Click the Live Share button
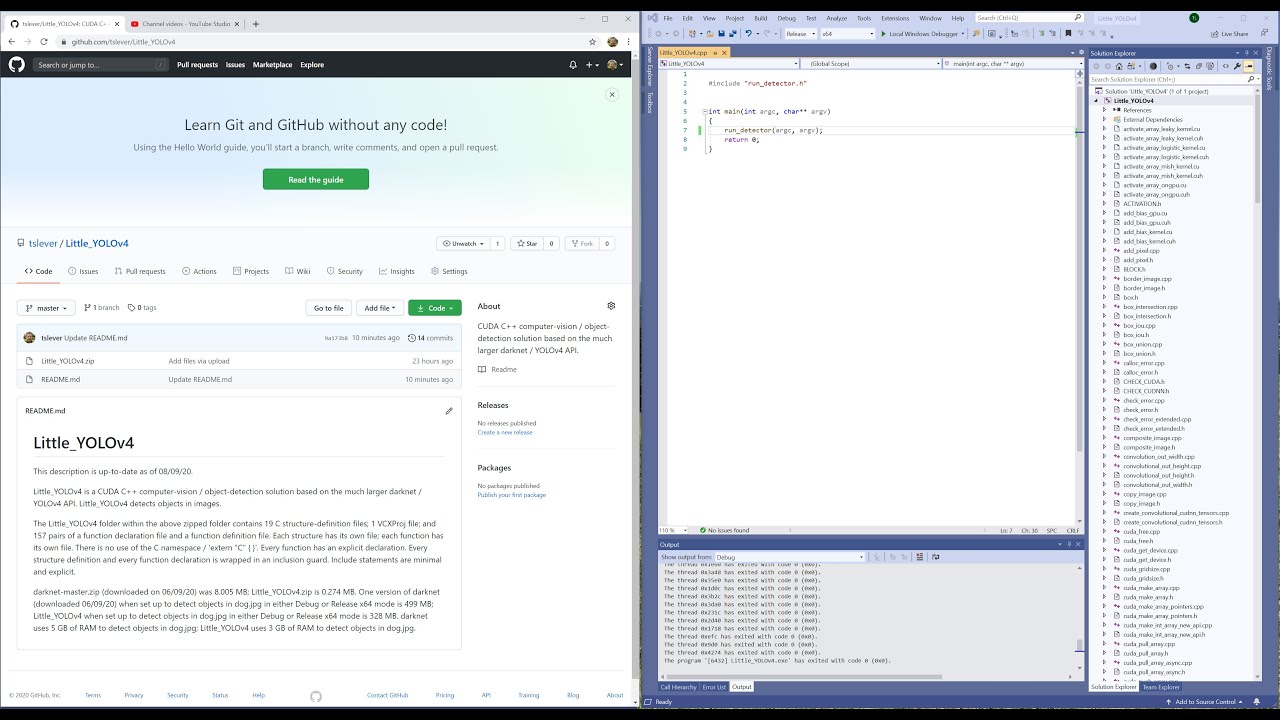Screen dimensions: 1280x720 tap(1230, 34)
